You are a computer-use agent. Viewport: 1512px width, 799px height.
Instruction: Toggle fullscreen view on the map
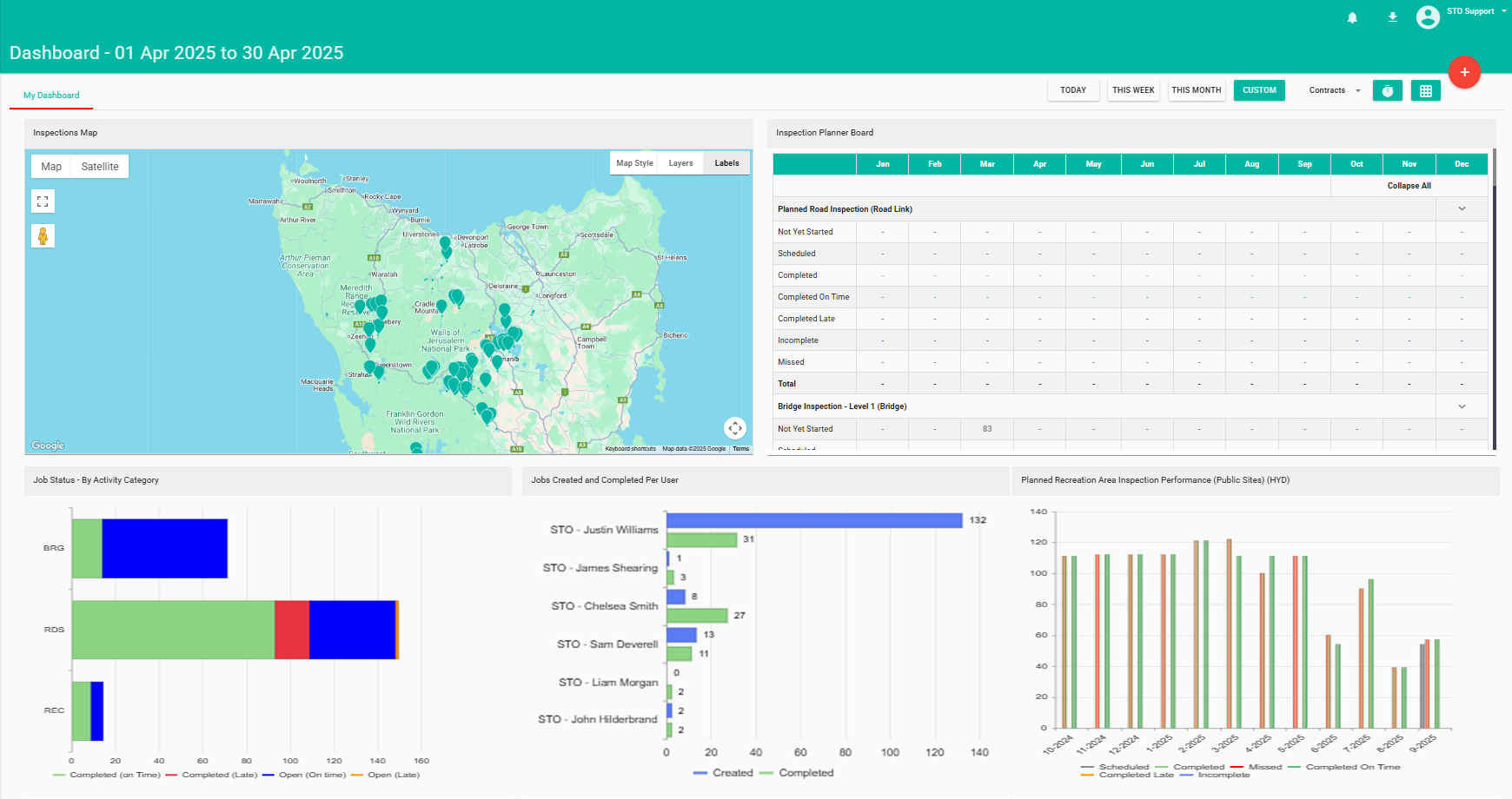43,201
